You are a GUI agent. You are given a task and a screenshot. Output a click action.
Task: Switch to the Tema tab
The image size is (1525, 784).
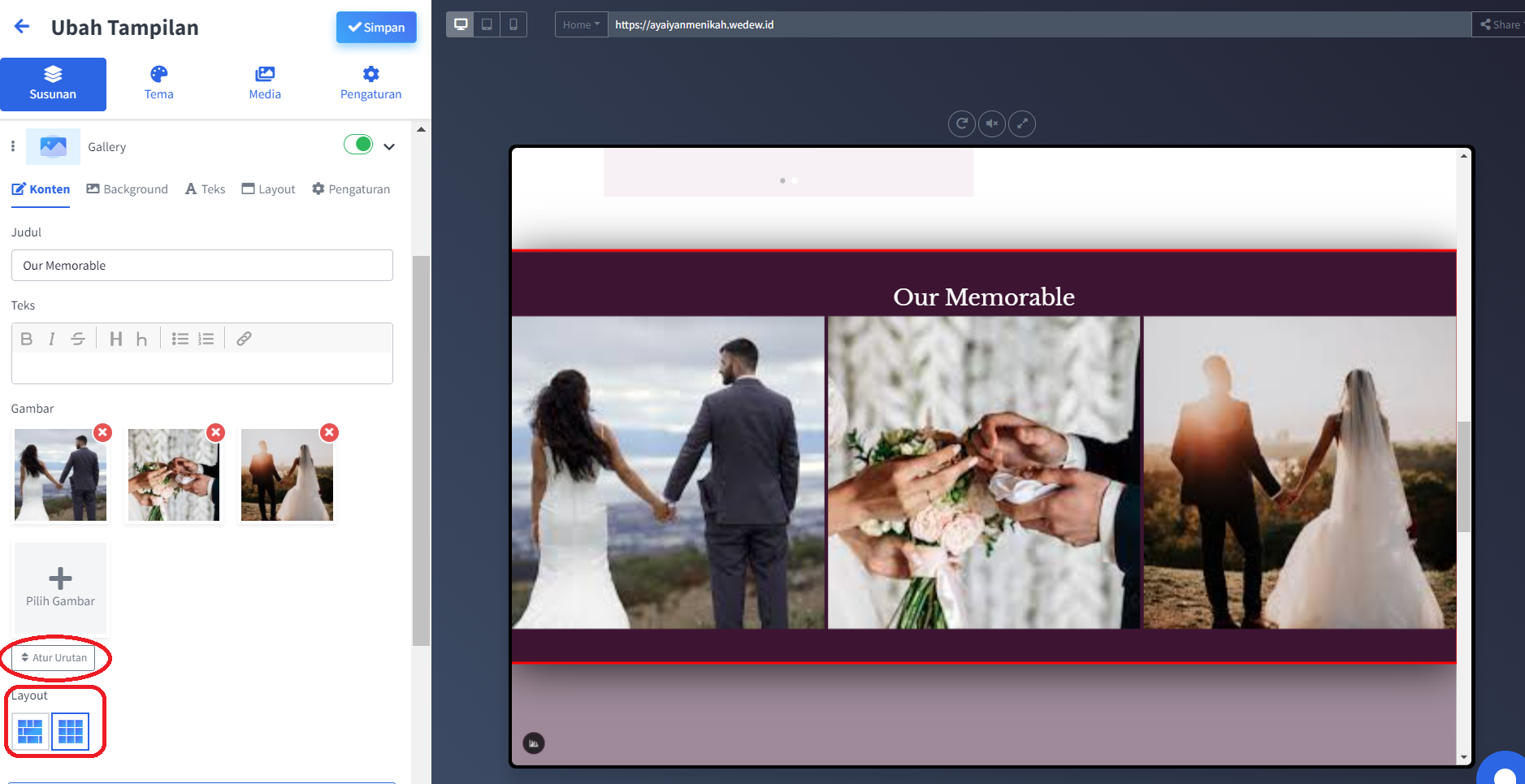tap(159, 84)
